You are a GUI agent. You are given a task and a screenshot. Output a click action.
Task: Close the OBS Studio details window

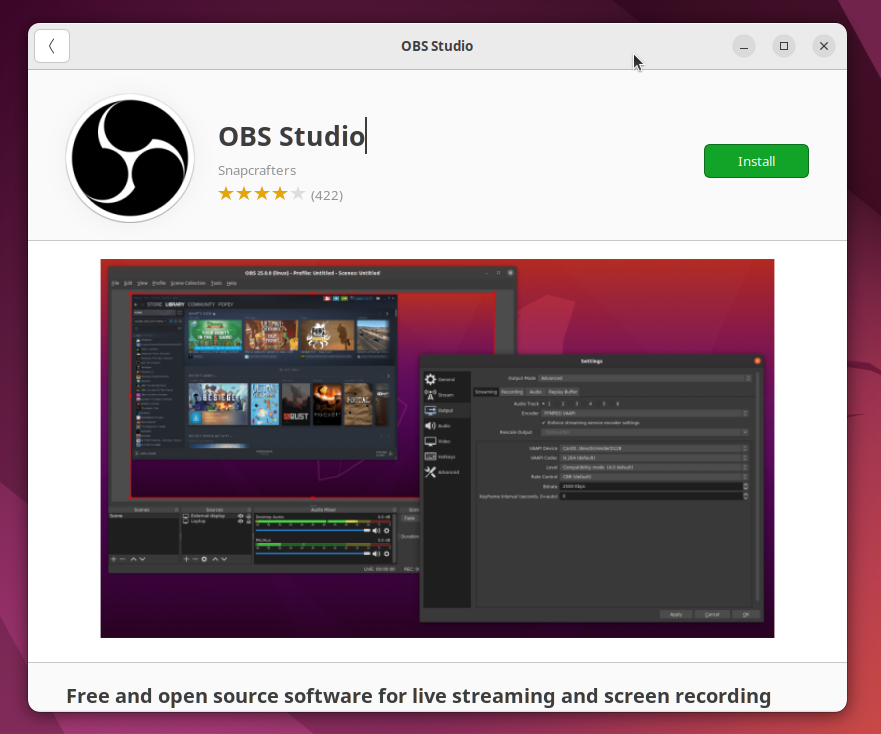pos(824,46)
